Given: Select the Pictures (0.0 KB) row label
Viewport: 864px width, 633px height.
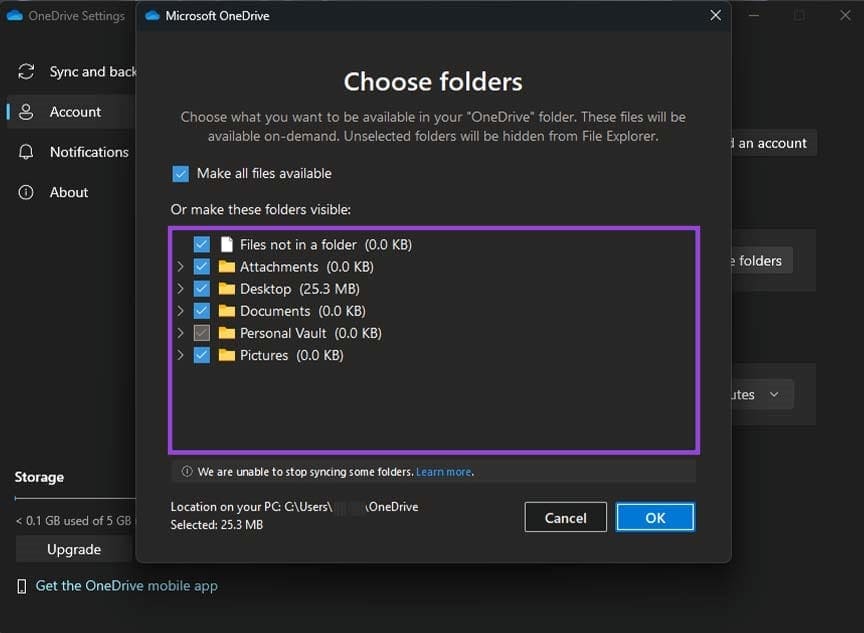Looking at the screenshot, I should (x=291, y=355).
